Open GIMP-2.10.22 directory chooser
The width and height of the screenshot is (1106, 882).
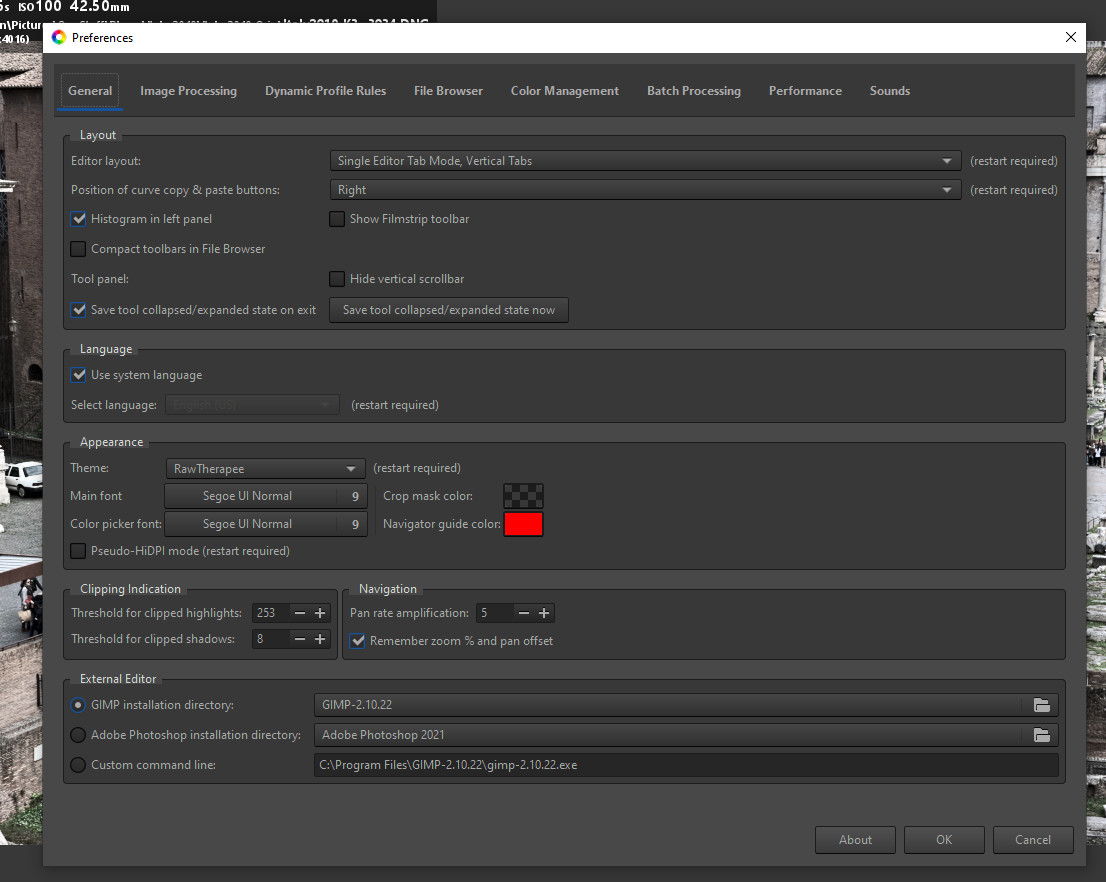686,705
